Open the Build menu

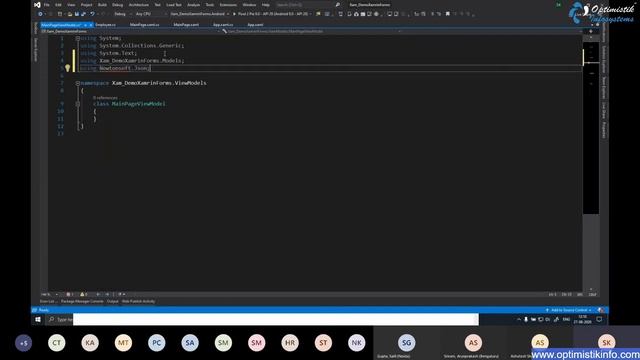pos(102,5)
